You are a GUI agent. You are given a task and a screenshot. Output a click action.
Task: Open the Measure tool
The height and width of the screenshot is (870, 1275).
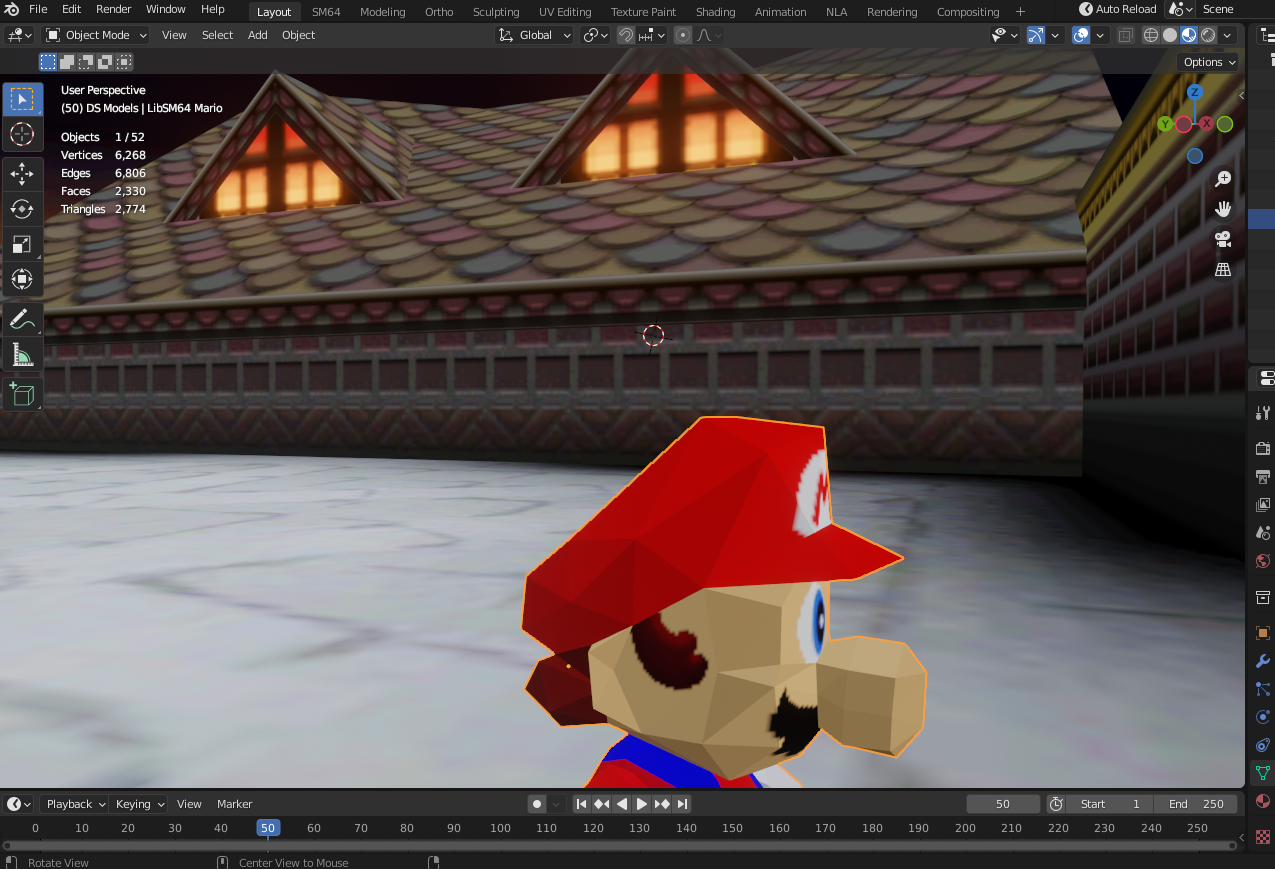[x=22, y=354]
